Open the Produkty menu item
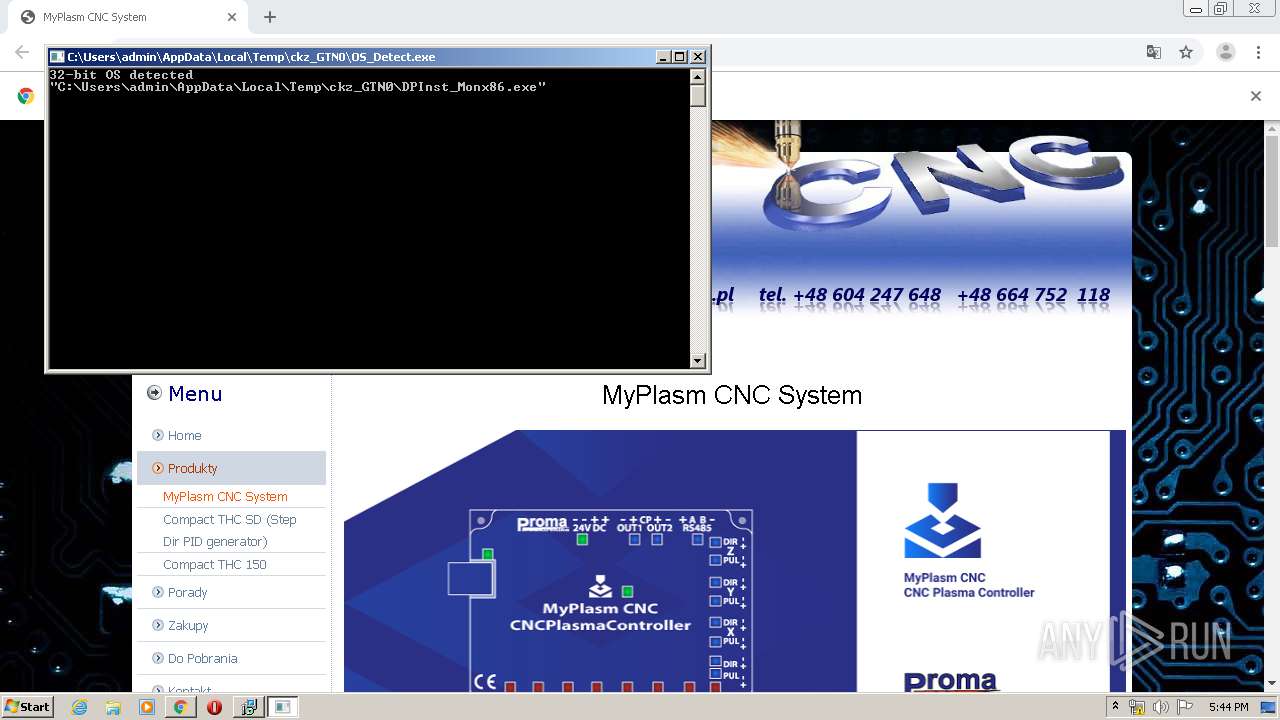Image resolution: width=1280 pixels, height=720 pixels. click(x=231, y=468)
